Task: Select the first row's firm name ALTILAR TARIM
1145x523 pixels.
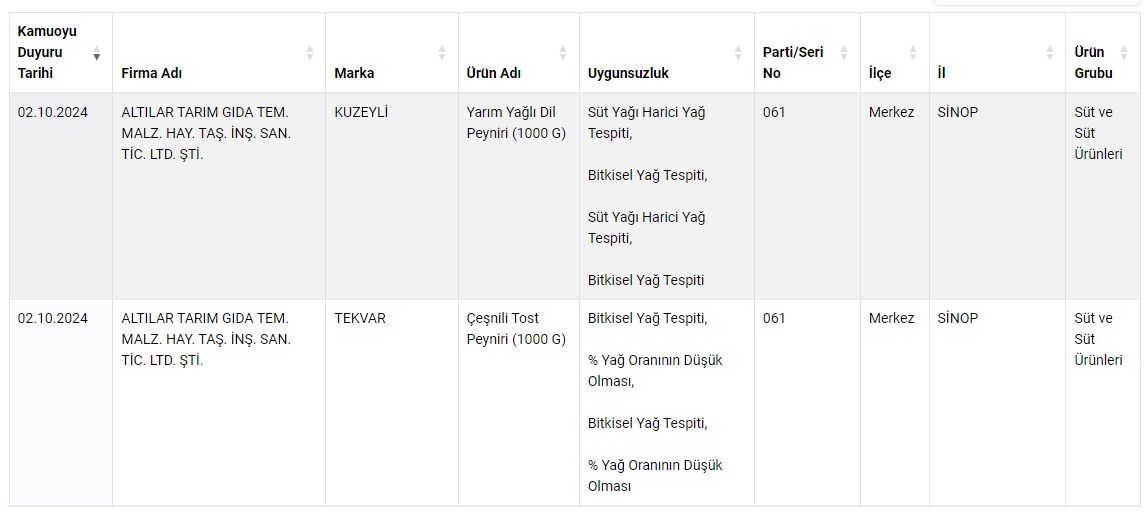Action: point(205,134)
